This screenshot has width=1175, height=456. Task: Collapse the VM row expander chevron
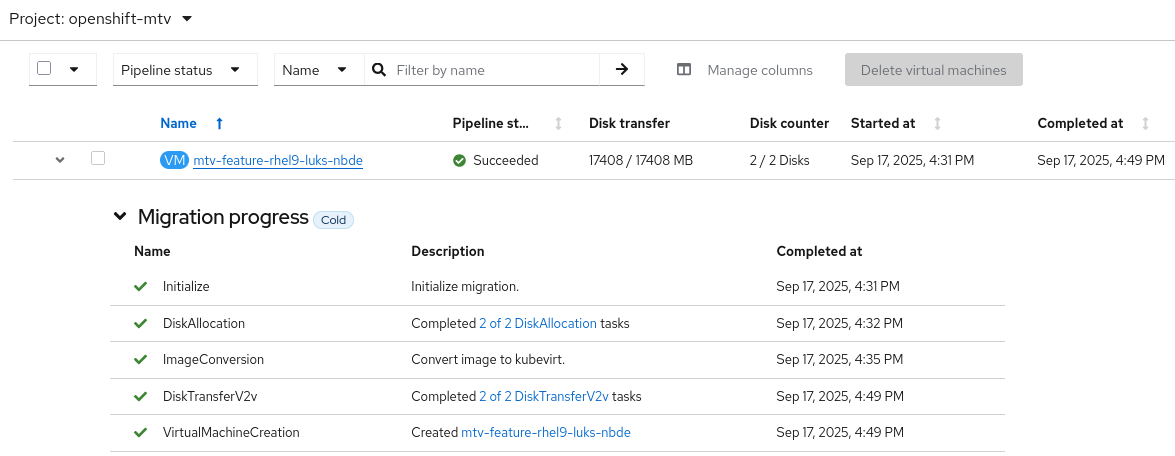[x=60, y=160]
